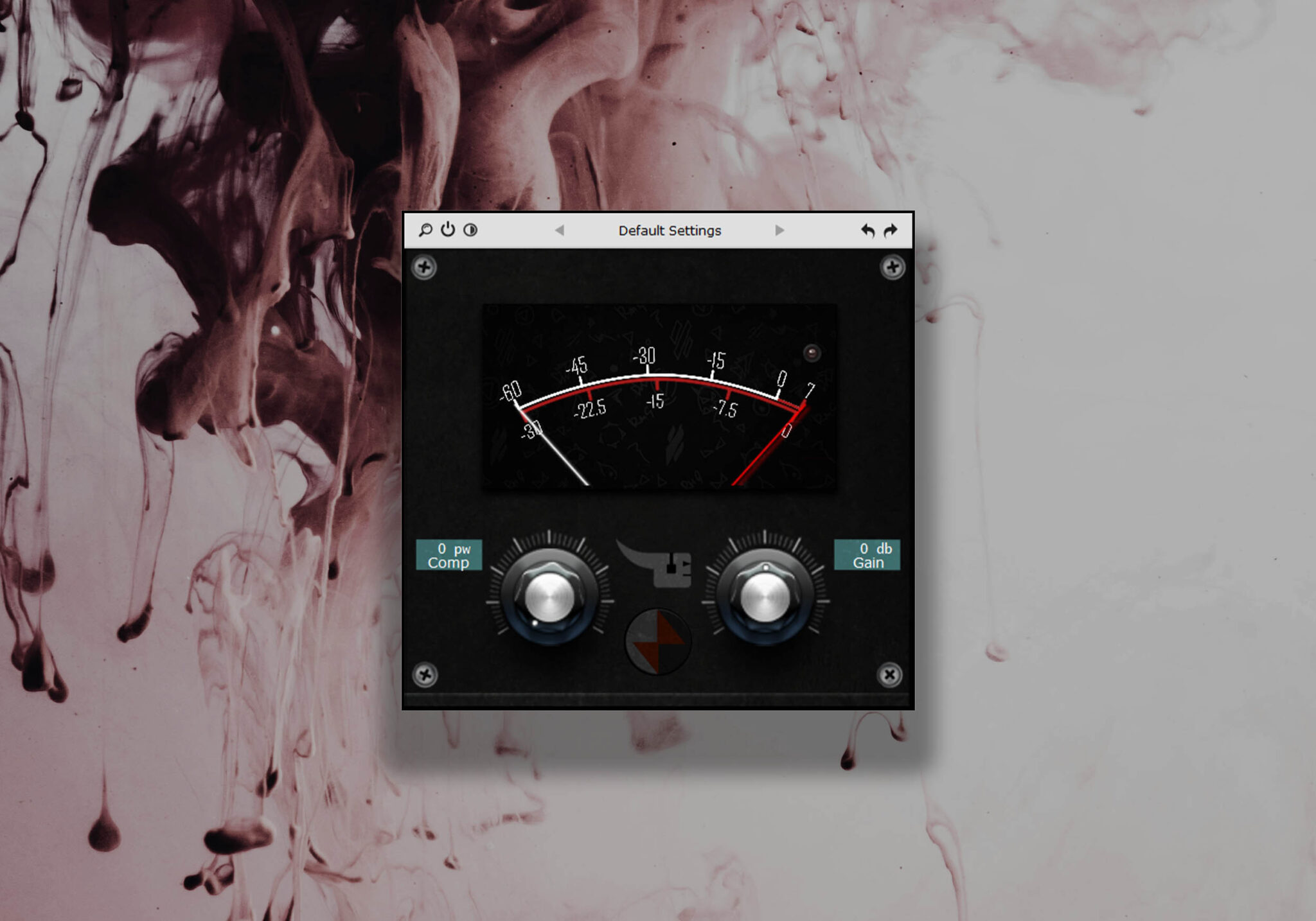Click the half-circle contrast icon
The width and height of the screenshot is (1316, 921).
click(x=470, y=230)
